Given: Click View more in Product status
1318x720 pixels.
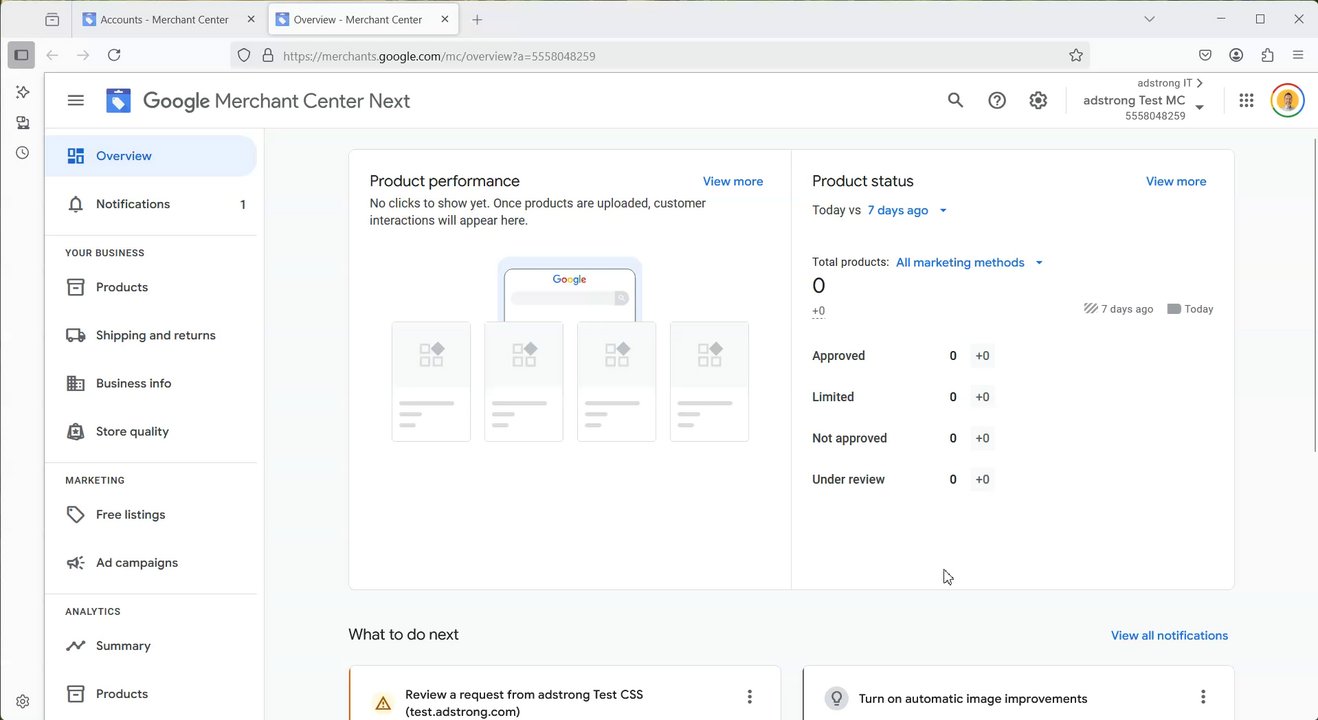Looking at the screenshot, I should coord(1175,181).
